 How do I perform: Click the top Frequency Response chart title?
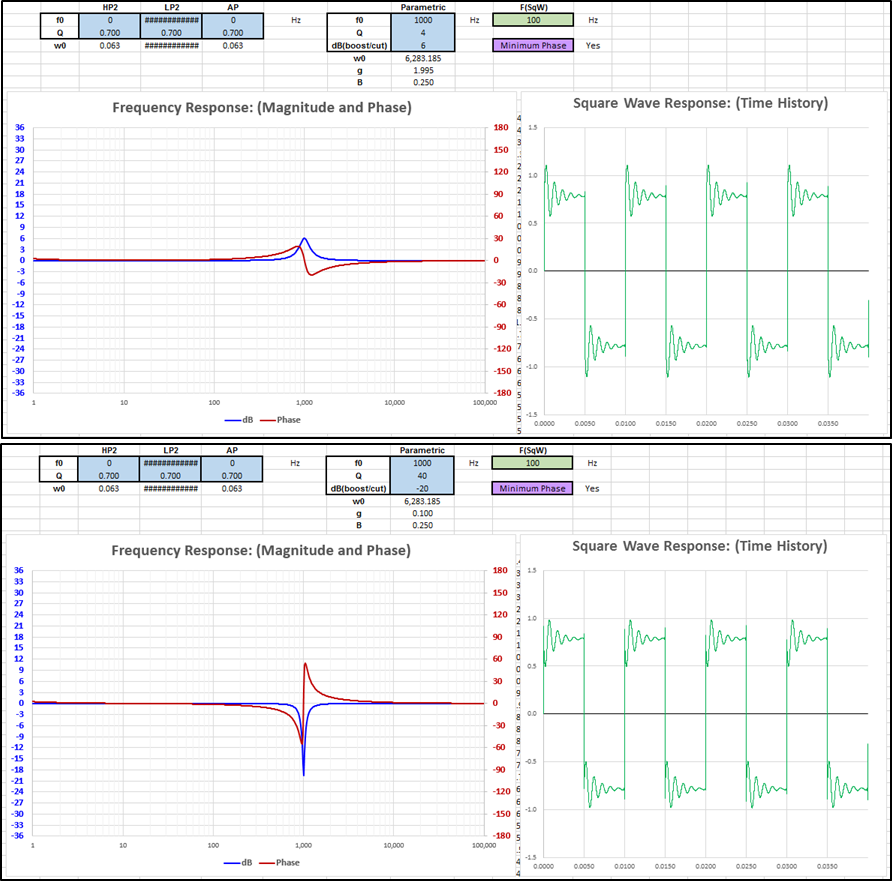pos(262,107)
